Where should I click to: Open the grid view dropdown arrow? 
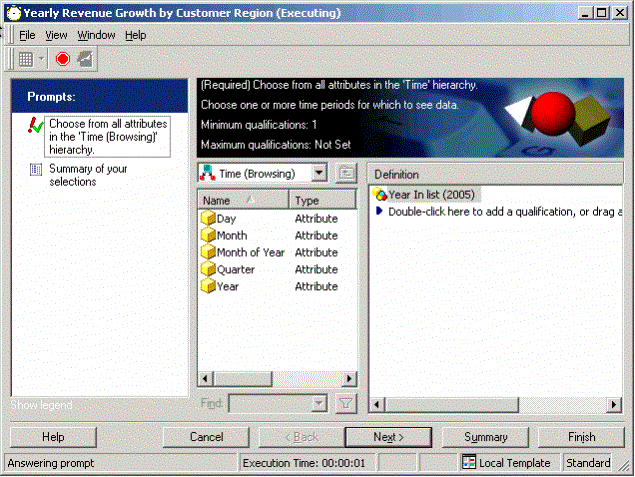(41, 59)
